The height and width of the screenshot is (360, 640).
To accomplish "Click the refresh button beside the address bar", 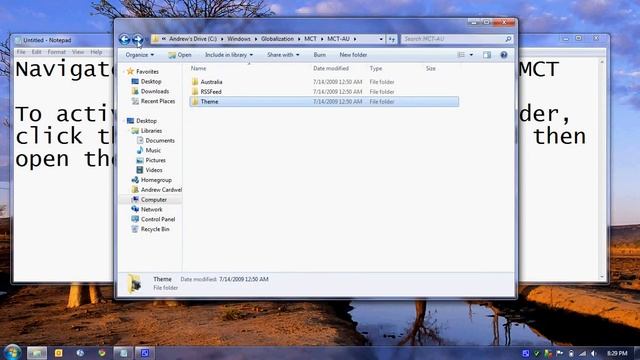I will (x=392, y=39).
